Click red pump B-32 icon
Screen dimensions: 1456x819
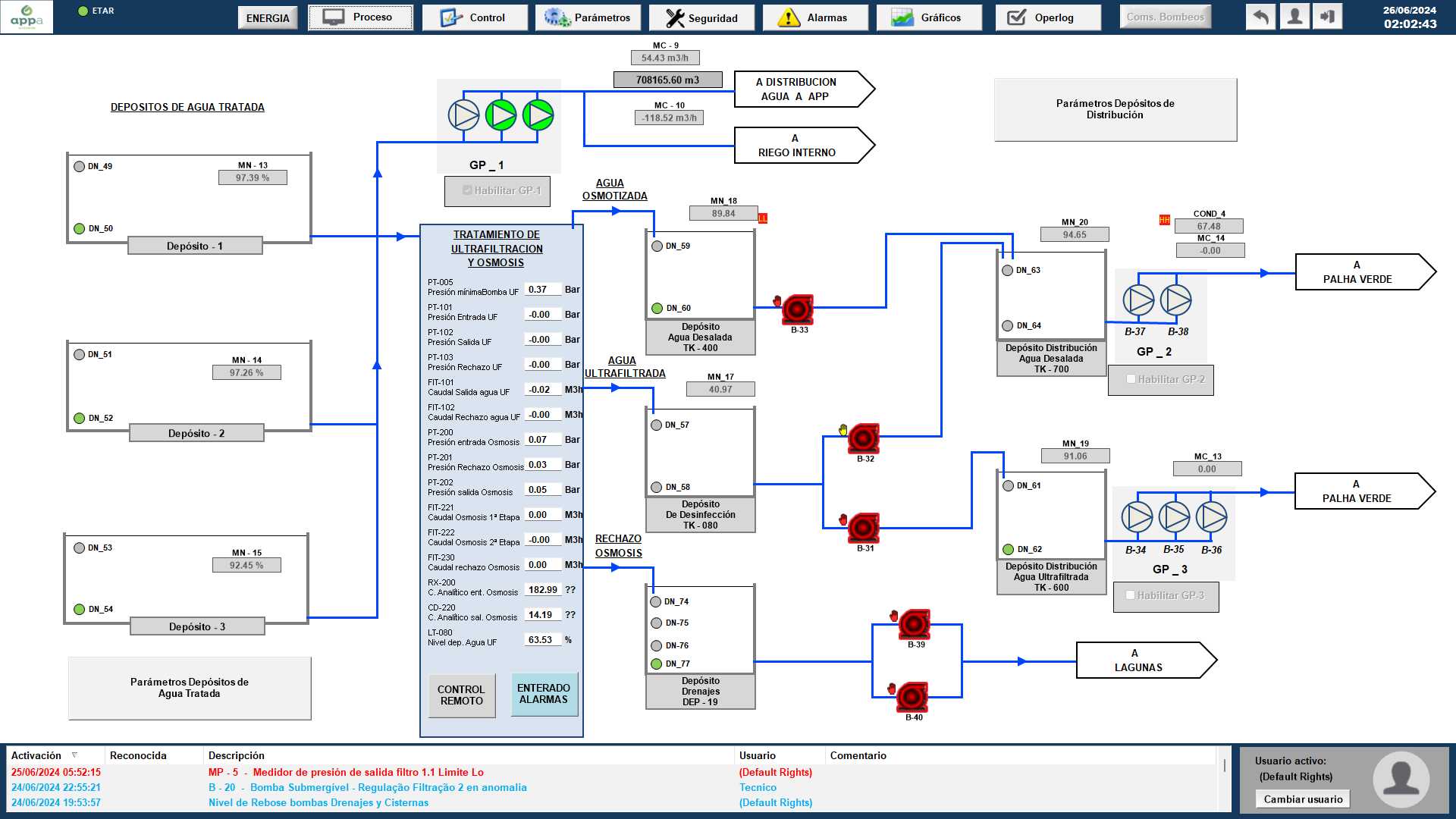coord(863,438)
